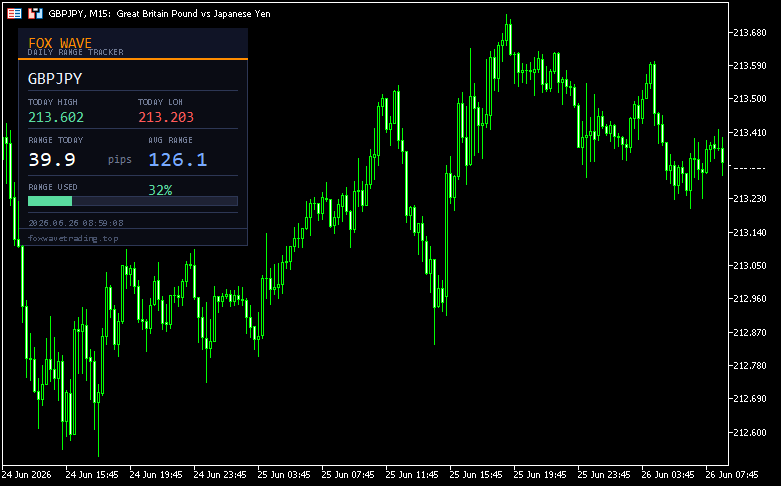Click the TODAY HIGH label
The image size is (781, 486).
[53, 102]
